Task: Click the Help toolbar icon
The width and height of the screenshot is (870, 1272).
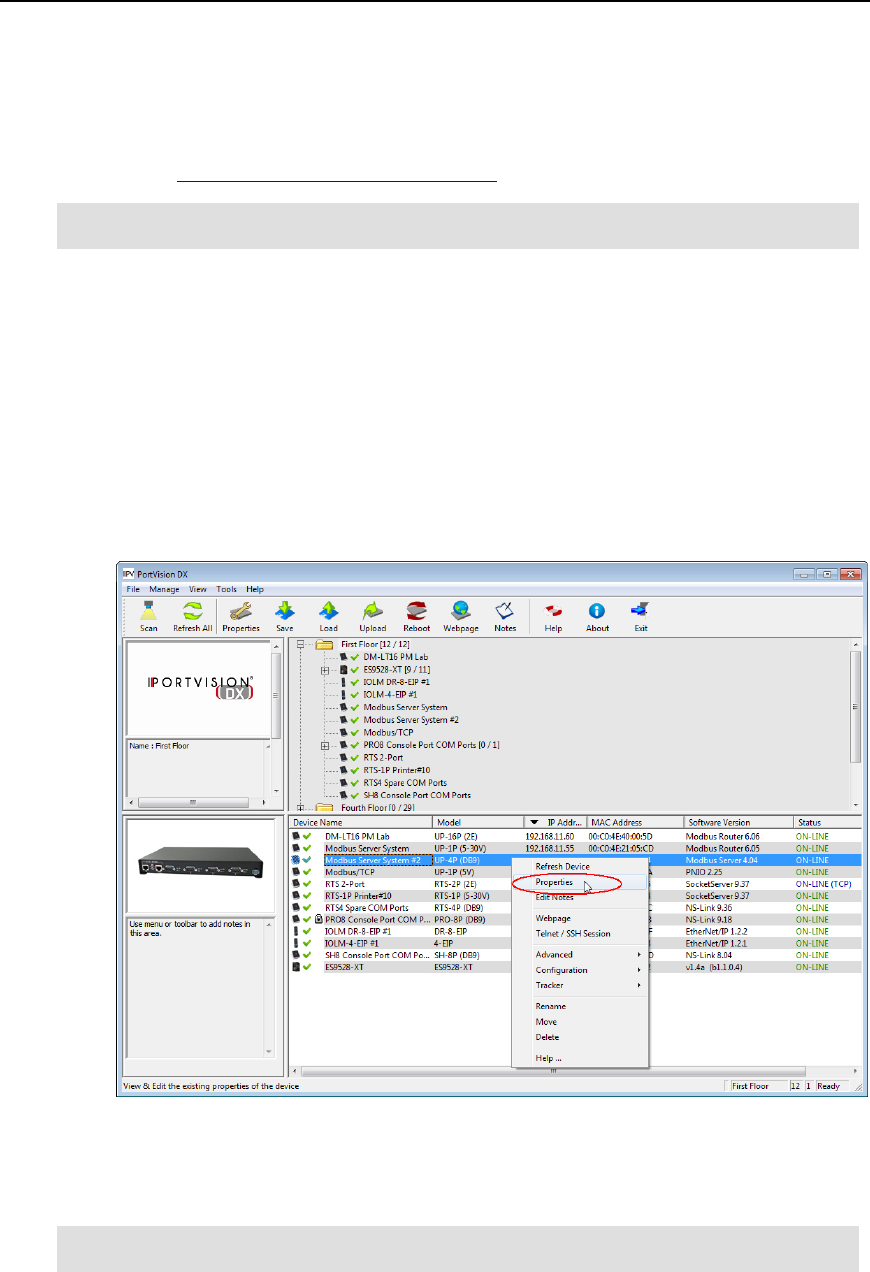Action: click(553, 616)
